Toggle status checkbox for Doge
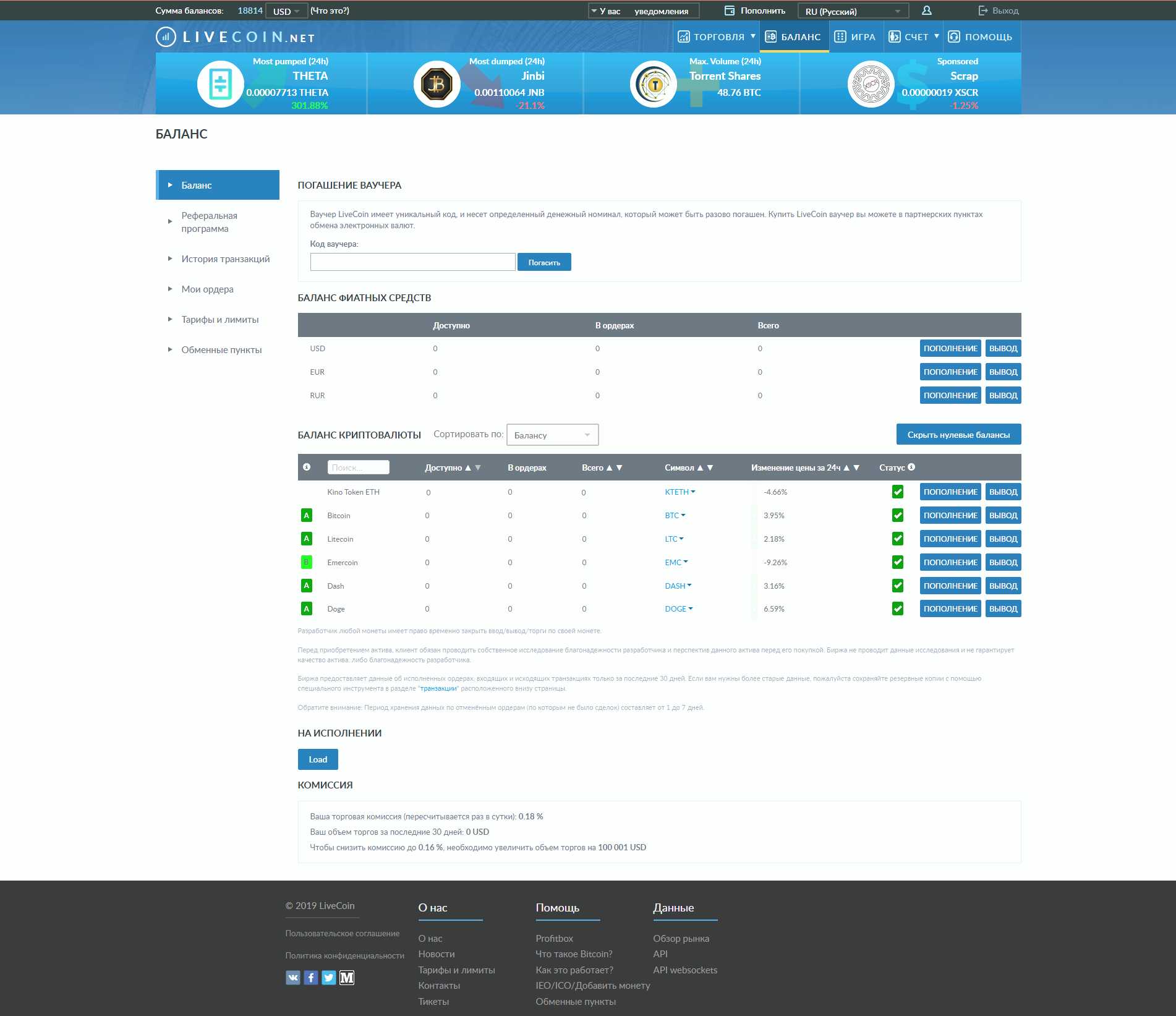The width and height of the screenshot is (1176, 1016). coord(898,608)
